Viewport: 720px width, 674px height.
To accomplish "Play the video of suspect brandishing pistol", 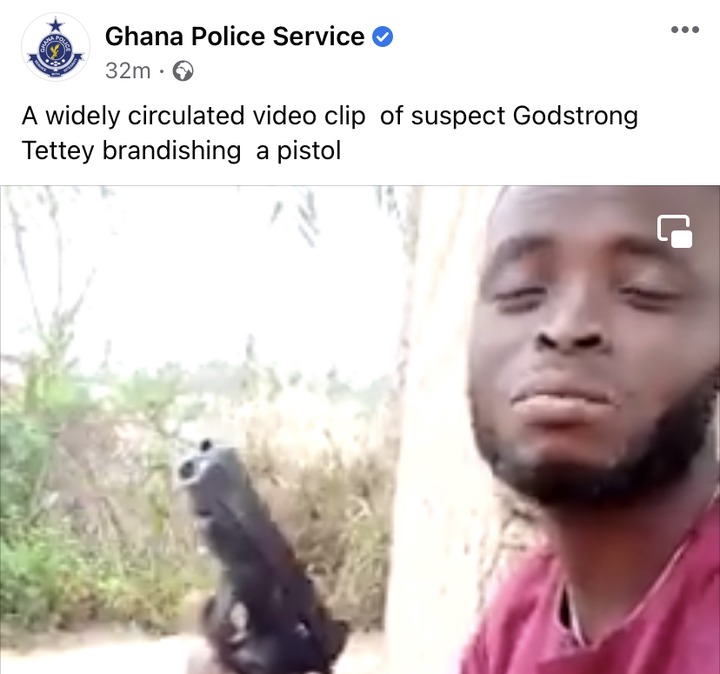I will click(x=360, y=429).
